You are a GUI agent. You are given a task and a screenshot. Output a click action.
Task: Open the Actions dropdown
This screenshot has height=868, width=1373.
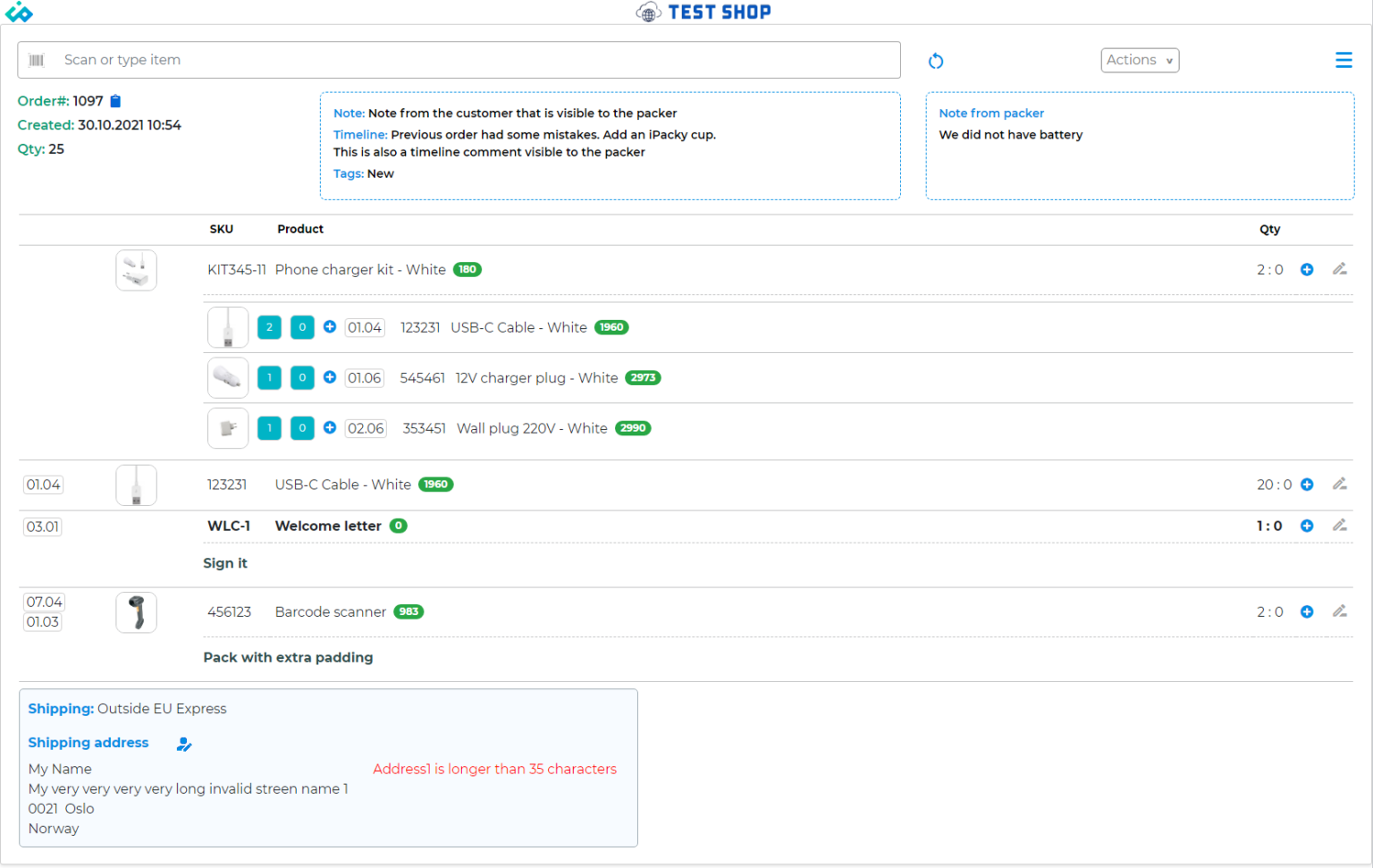1139,60
